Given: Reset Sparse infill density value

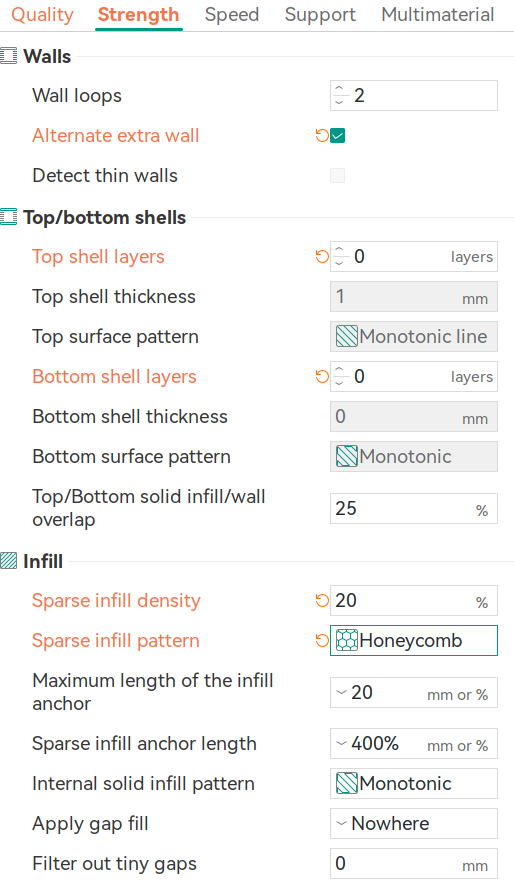Looking at the screenshot, I should tap(322, 600).
